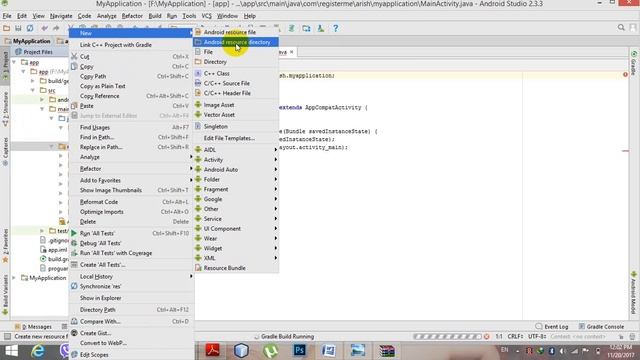Expand the MyApplication tree node
This screenshot has height=360, width=640.
(14, 278)
